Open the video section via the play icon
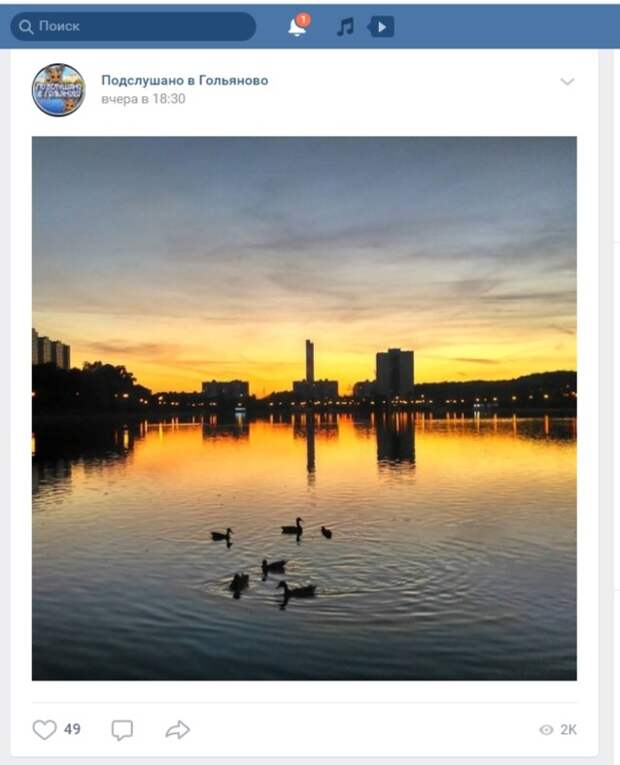 (x=381, y=27)
